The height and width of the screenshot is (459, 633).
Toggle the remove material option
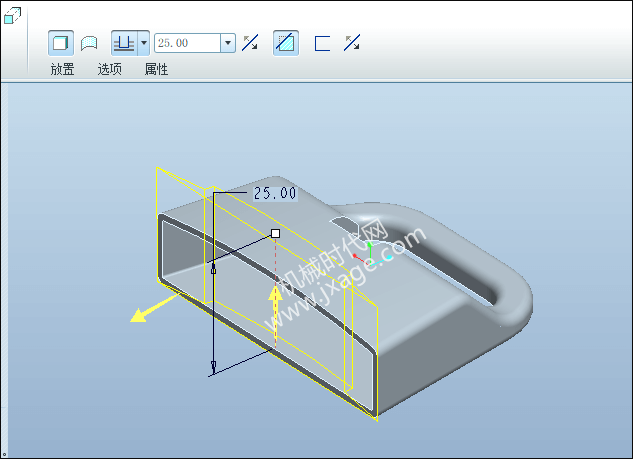(286, 43)
